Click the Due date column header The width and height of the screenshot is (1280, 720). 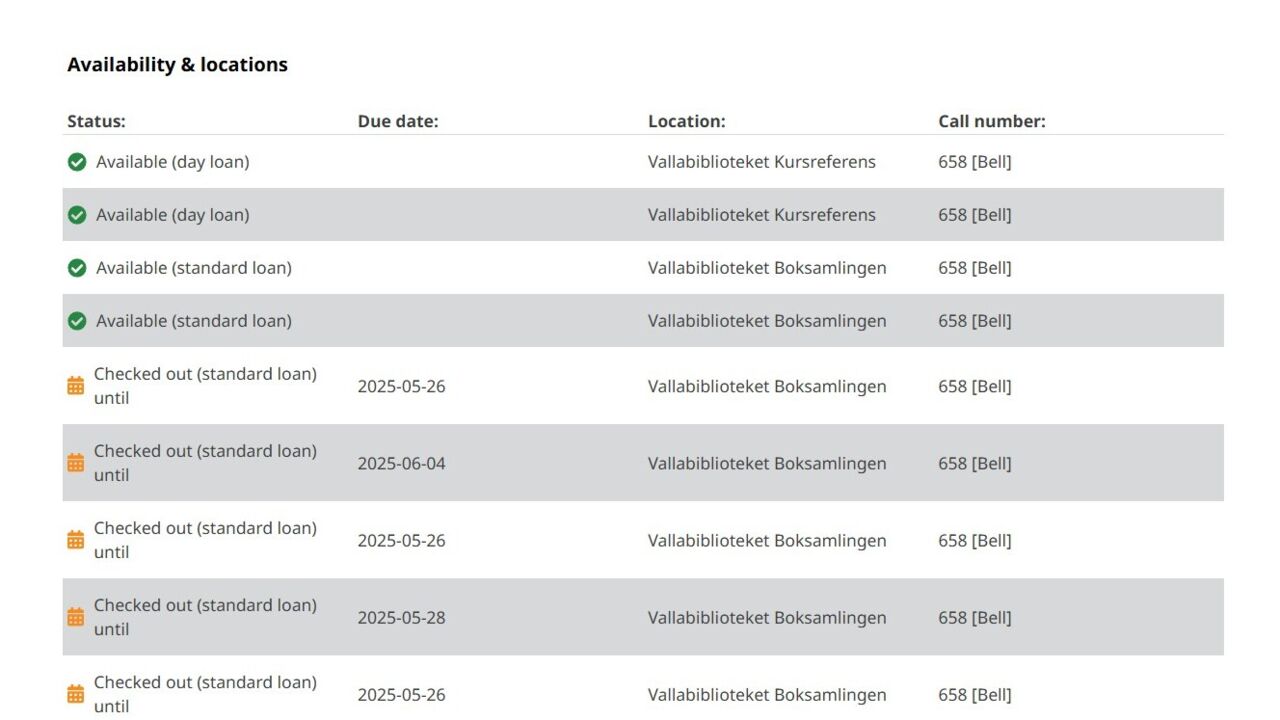coord(398,121)
